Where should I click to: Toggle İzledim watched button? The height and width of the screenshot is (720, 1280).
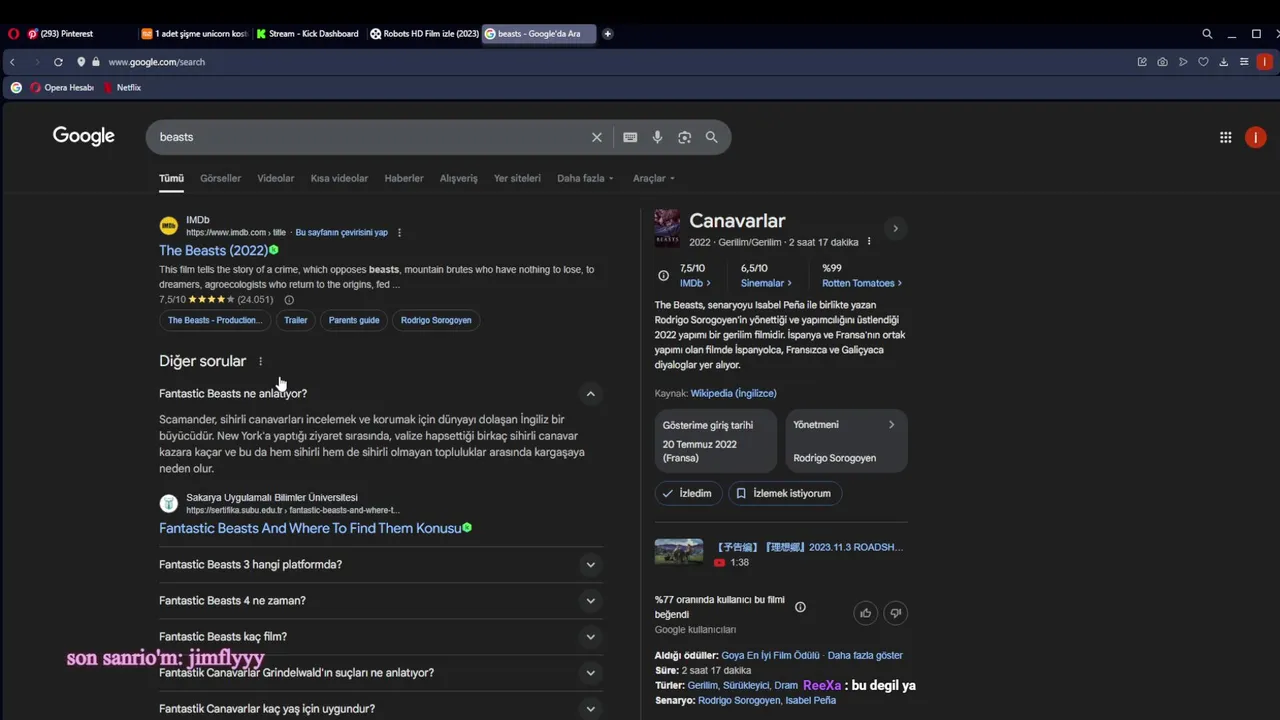pyautogui.click(x=688, y=493)
